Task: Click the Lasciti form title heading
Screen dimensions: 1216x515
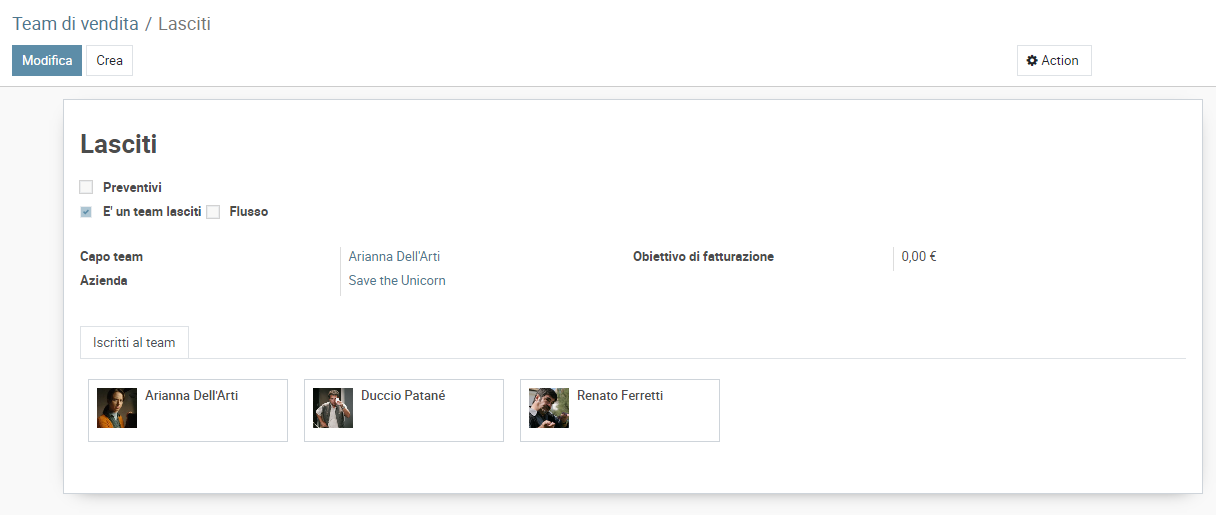Action: (118, 145)
